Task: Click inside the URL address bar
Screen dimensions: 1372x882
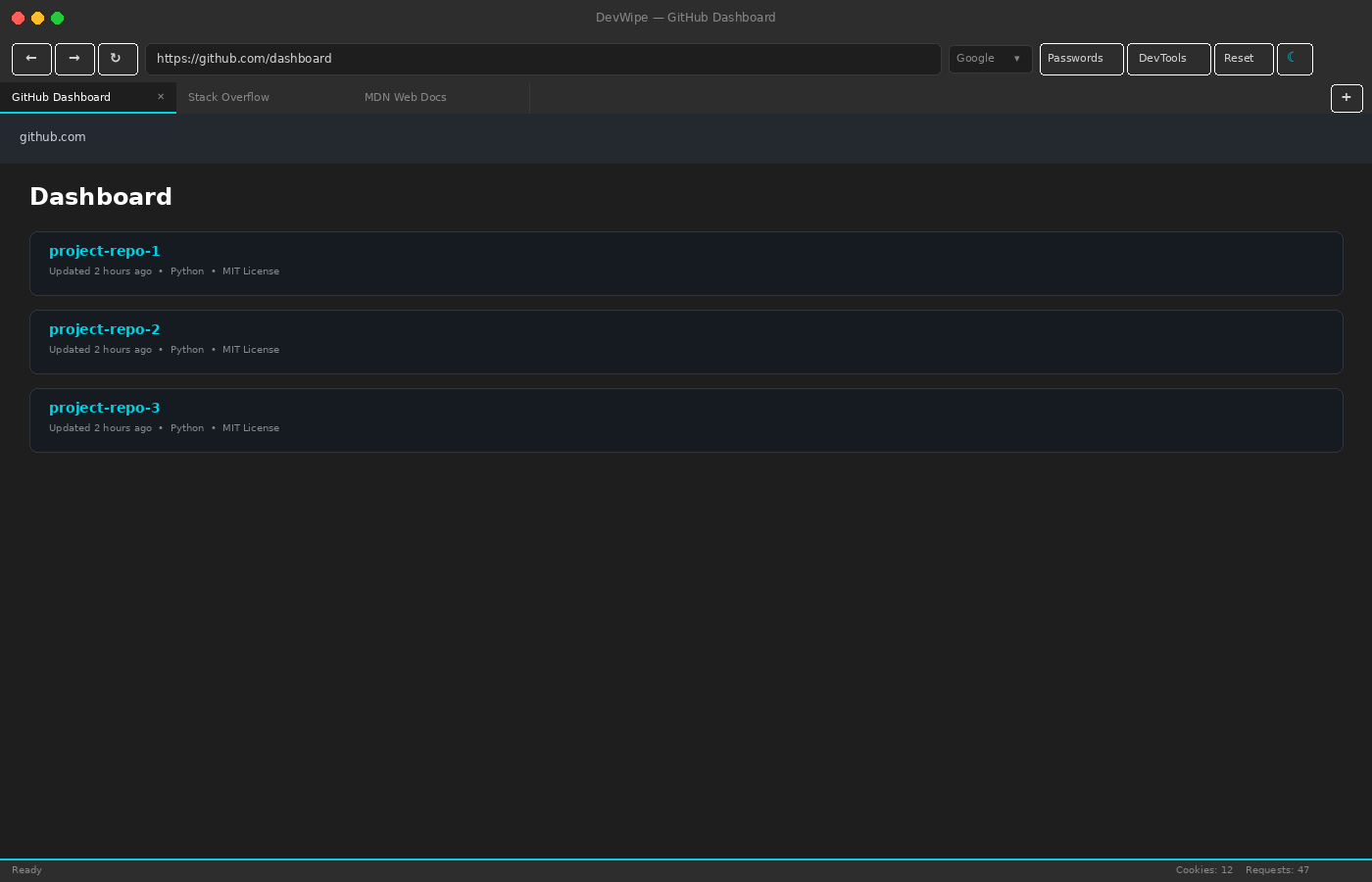Action: [542, 59]
